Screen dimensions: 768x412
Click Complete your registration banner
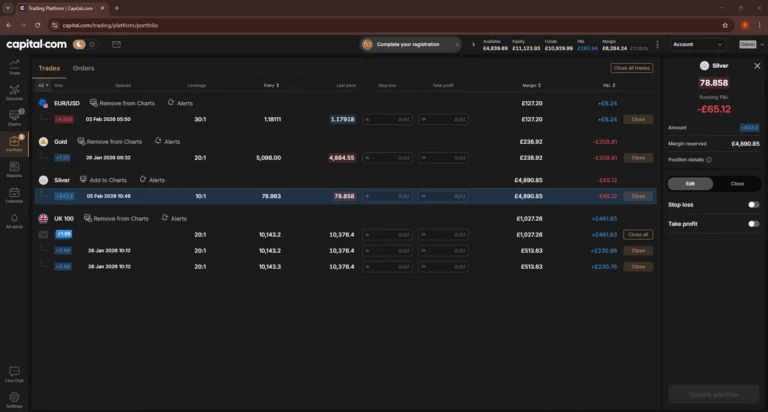click(x=410, y=45)
